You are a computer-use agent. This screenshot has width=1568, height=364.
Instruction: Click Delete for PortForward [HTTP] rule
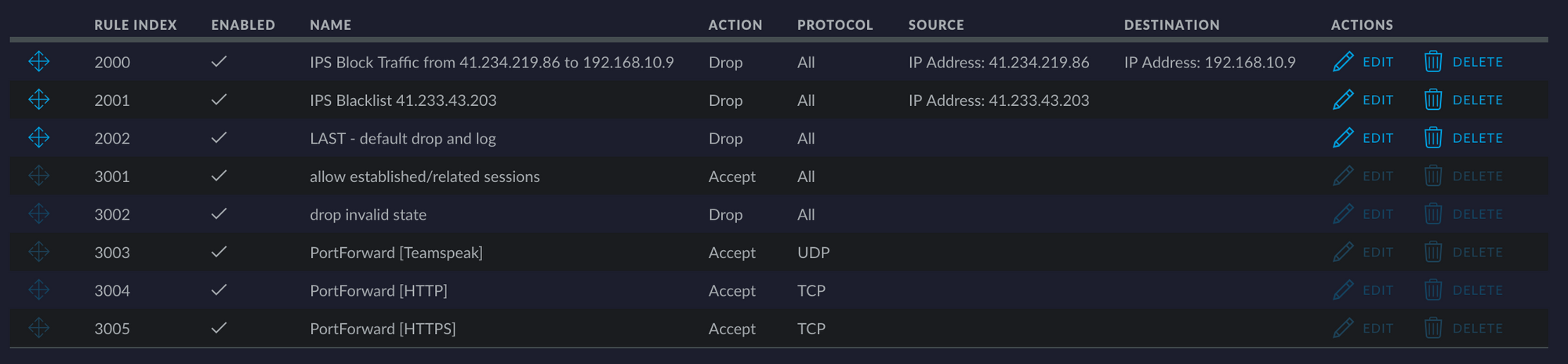tap(1477, 290)
